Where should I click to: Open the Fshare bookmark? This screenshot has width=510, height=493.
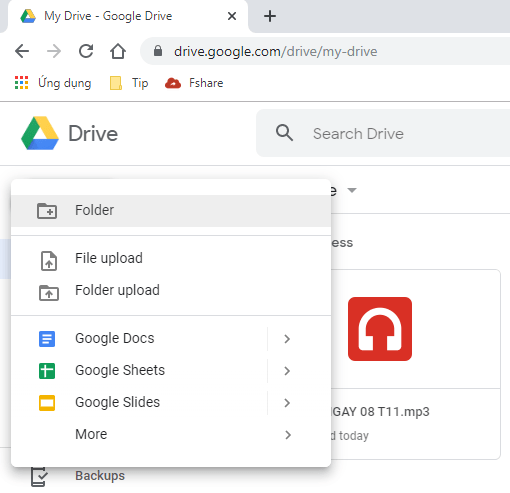(194, 83)
